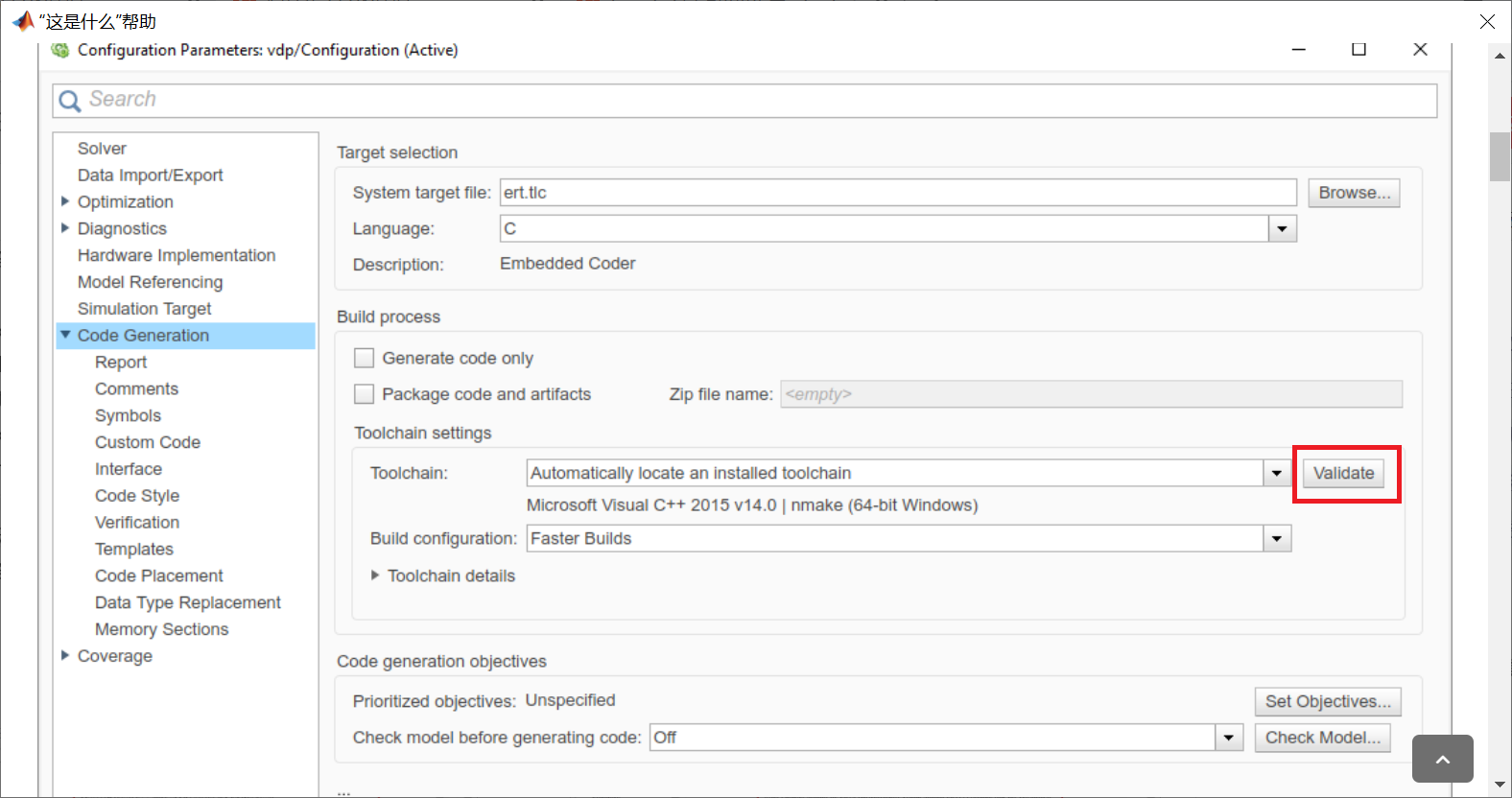Open the Toolchain dropdown
This screenshot has height=798, width=1512.
coord(1276,473)
